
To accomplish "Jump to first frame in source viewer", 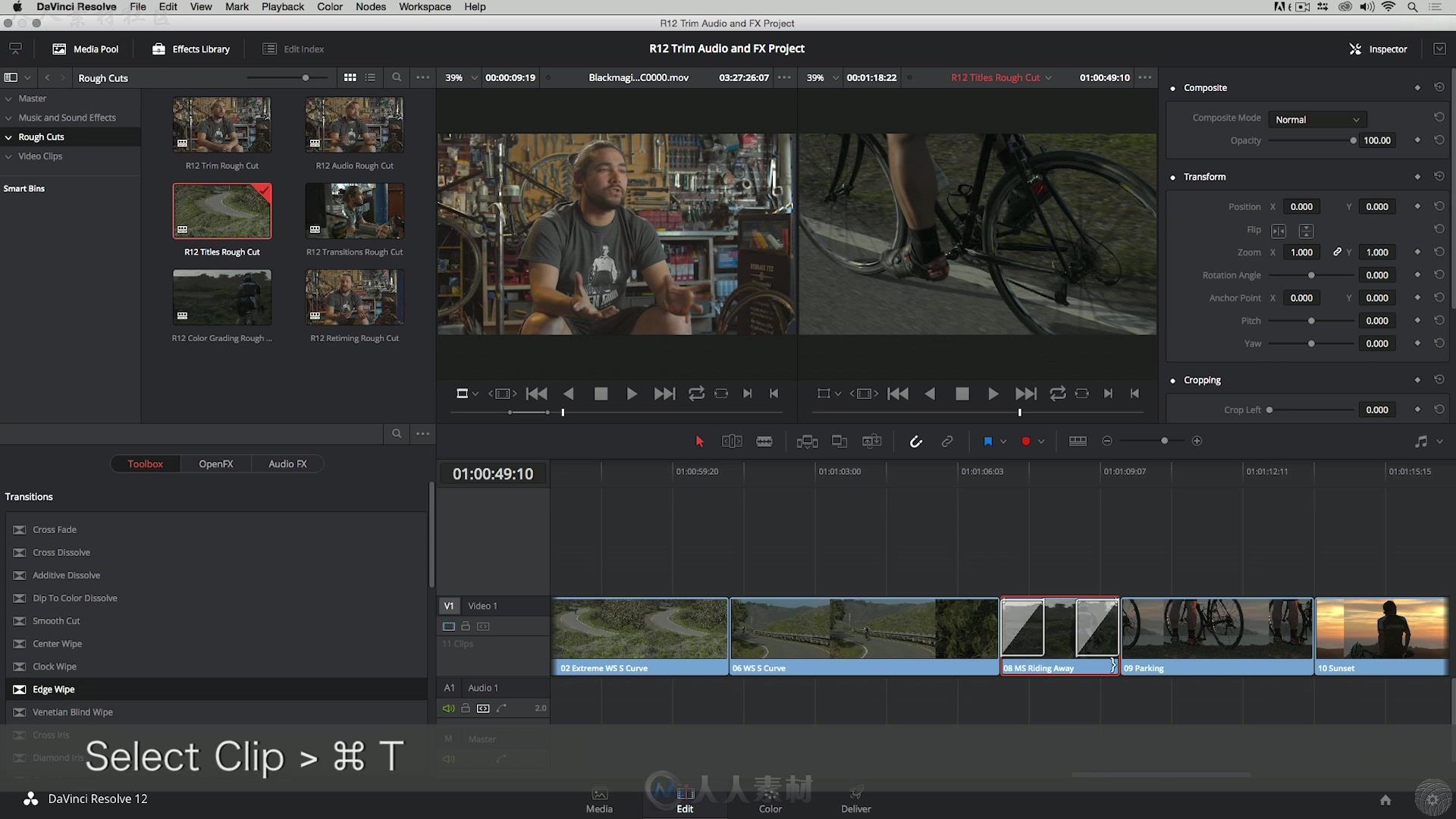I will click(537, 394).
